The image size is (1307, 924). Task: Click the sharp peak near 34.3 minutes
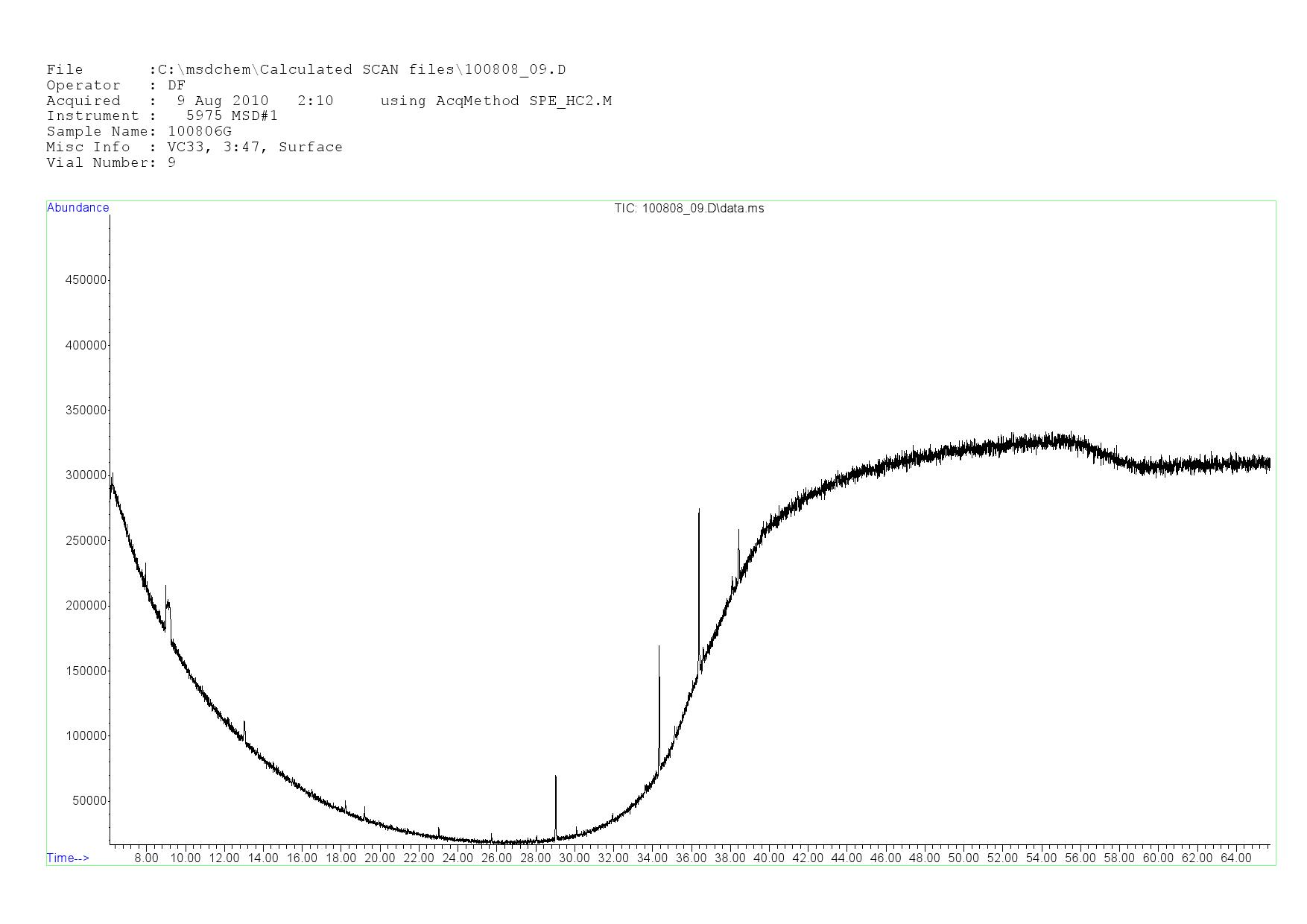(659, 656)
